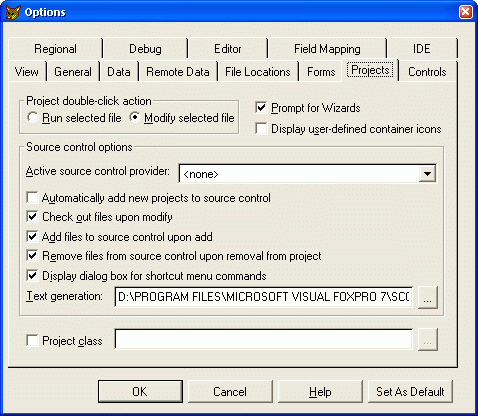Click the browse button beside Text generation
The height and width of the screenshot is (416, 478).
click(x=428, y=297)
